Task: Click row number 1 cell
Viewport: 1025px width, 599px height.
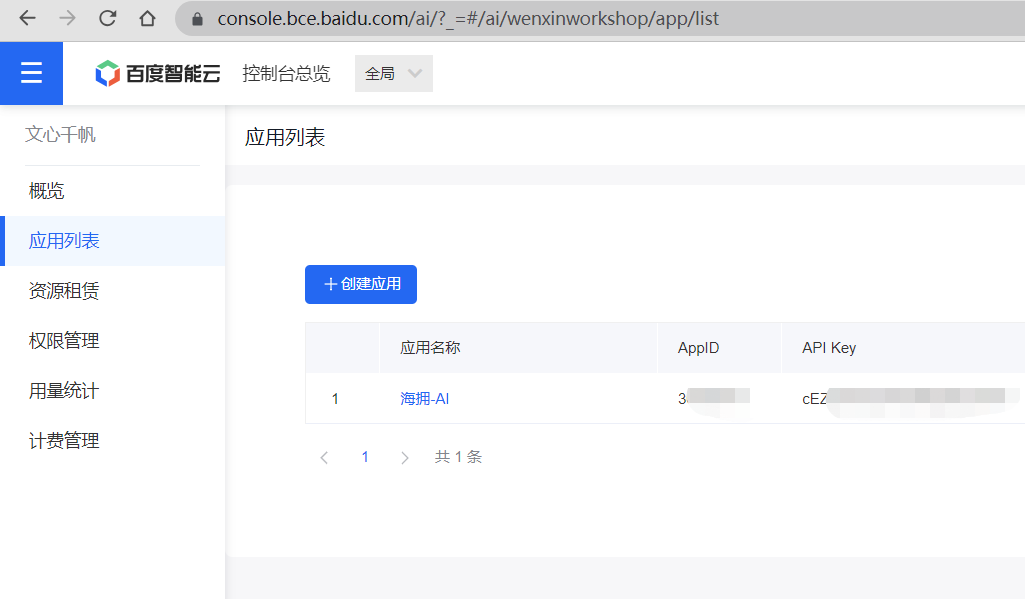Action: [335, 398]
